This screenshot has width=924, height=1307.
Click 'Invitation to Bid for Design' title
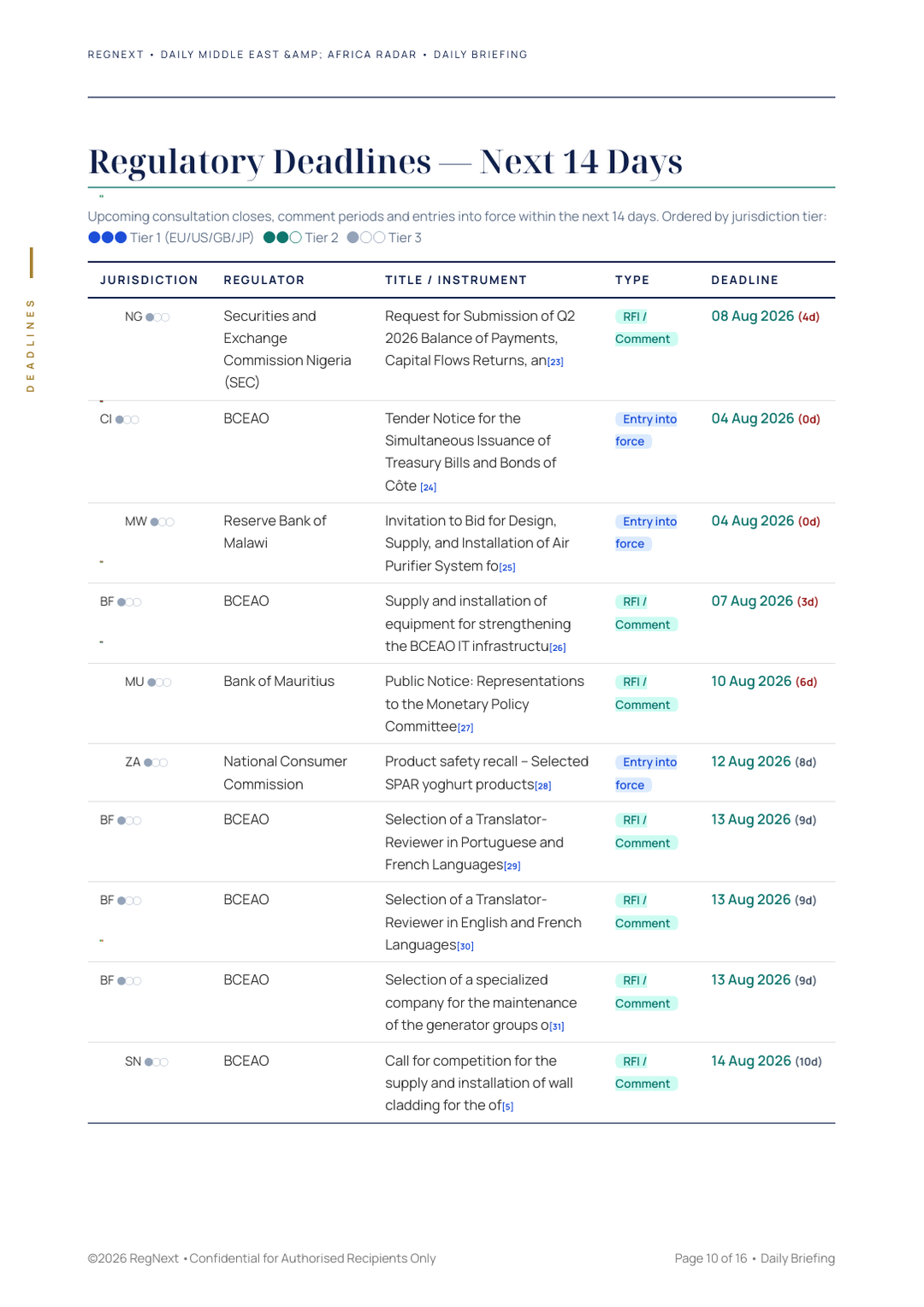[x=477, y=544]
